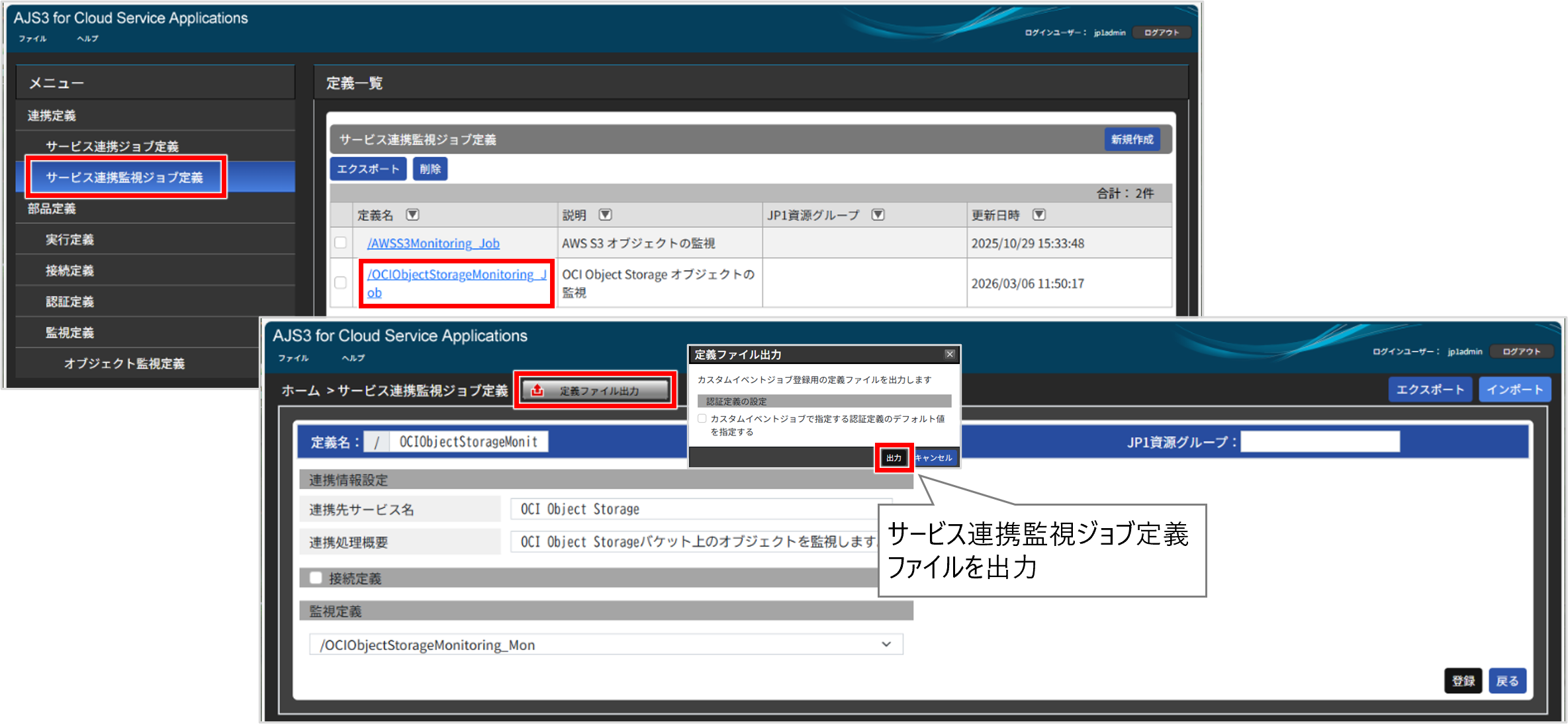Open the /AWSS3Monitoring_Job link

pyautogui.click(x=434, y=244)
